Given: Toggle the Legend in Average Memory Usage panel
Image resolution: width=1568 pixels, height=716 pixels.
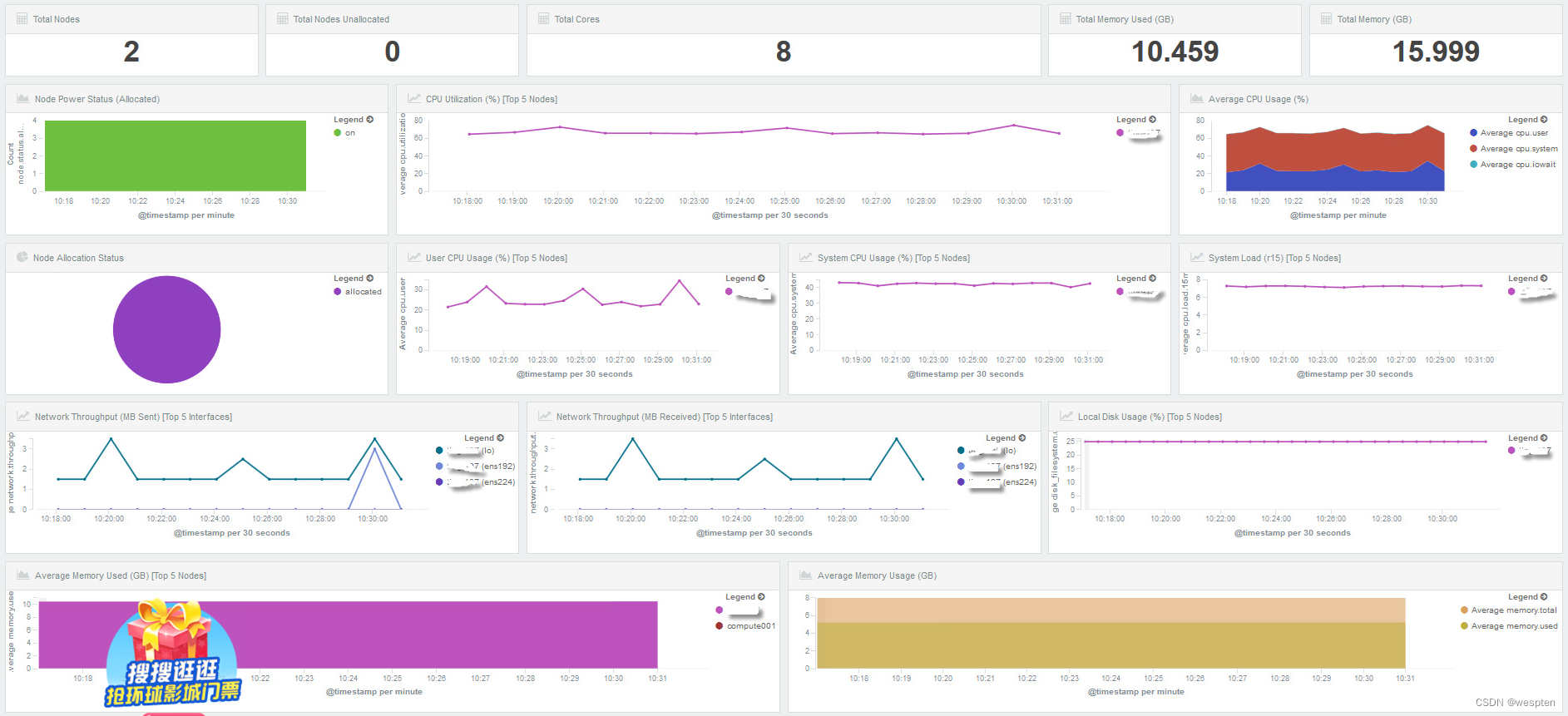Looking at the screenshot, I should [1528, 597].
